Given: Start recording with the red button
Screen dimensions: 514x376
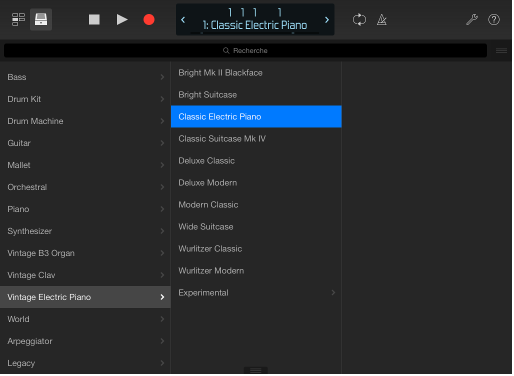Looking at the screenshot, I should point(149,20).
